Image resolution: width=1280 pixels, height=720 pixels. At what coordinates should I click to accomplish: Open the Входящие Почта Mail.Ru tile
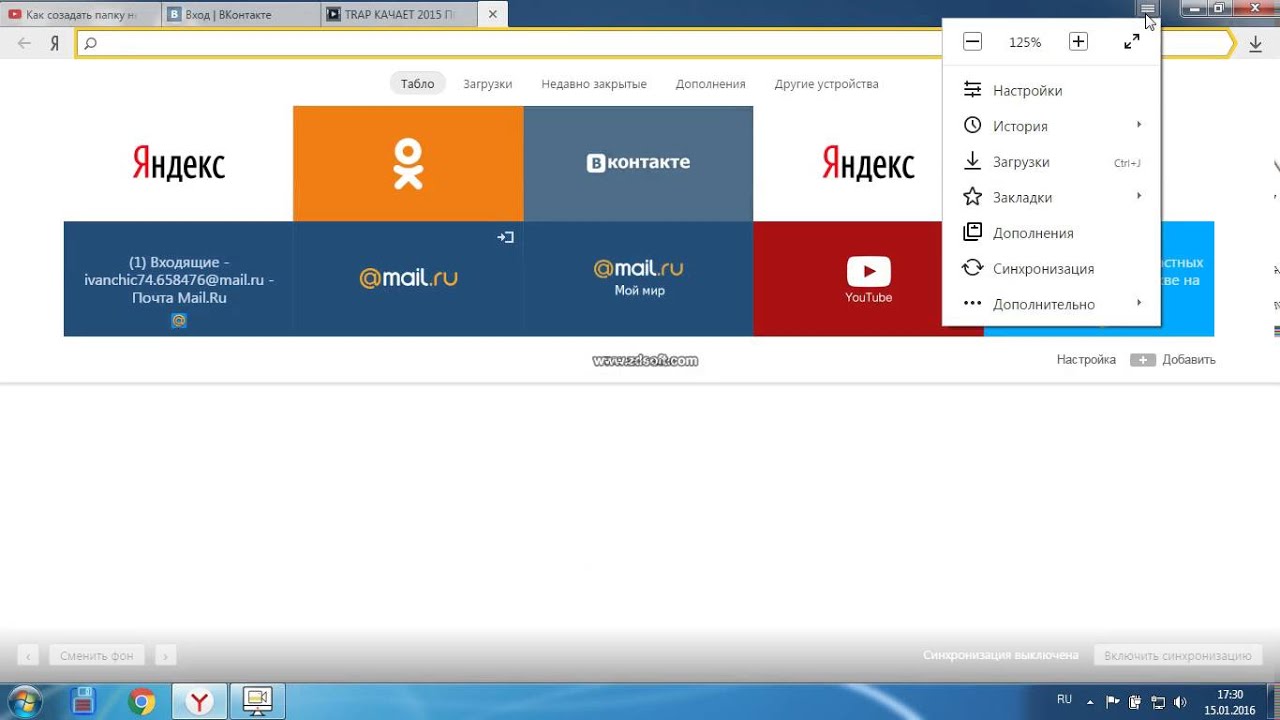click(x=178, y=279)
